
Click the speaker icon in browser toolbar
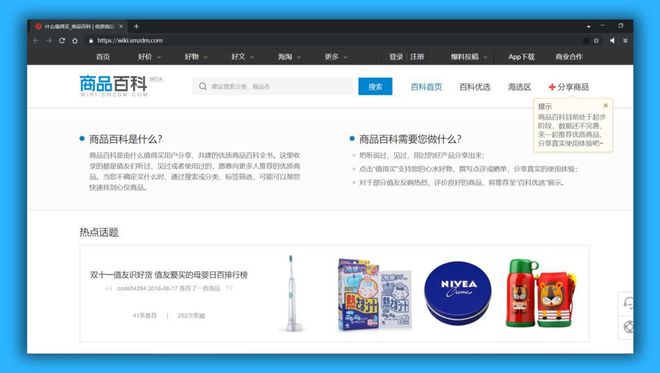(612, 40)
